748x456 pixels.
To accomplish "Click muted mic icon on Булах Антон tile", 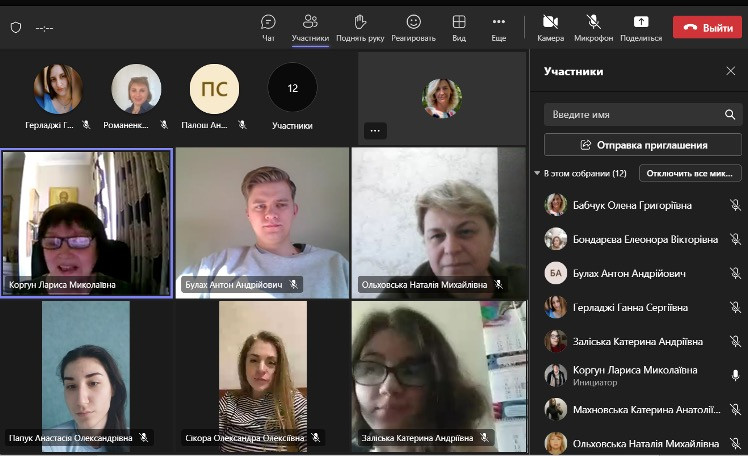I will 294,284.
